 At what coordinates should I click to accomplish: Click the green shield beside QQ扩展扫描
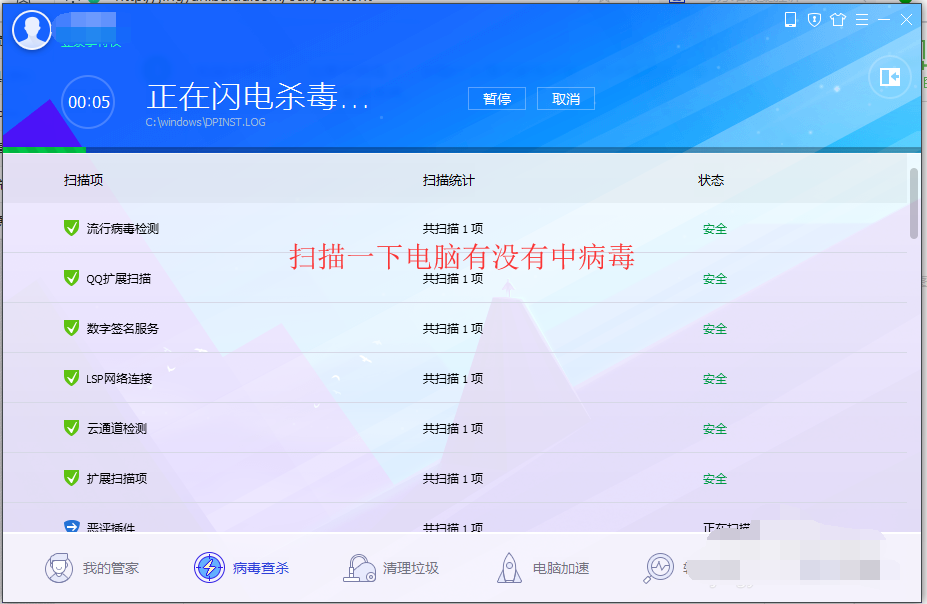coord(72,278)
